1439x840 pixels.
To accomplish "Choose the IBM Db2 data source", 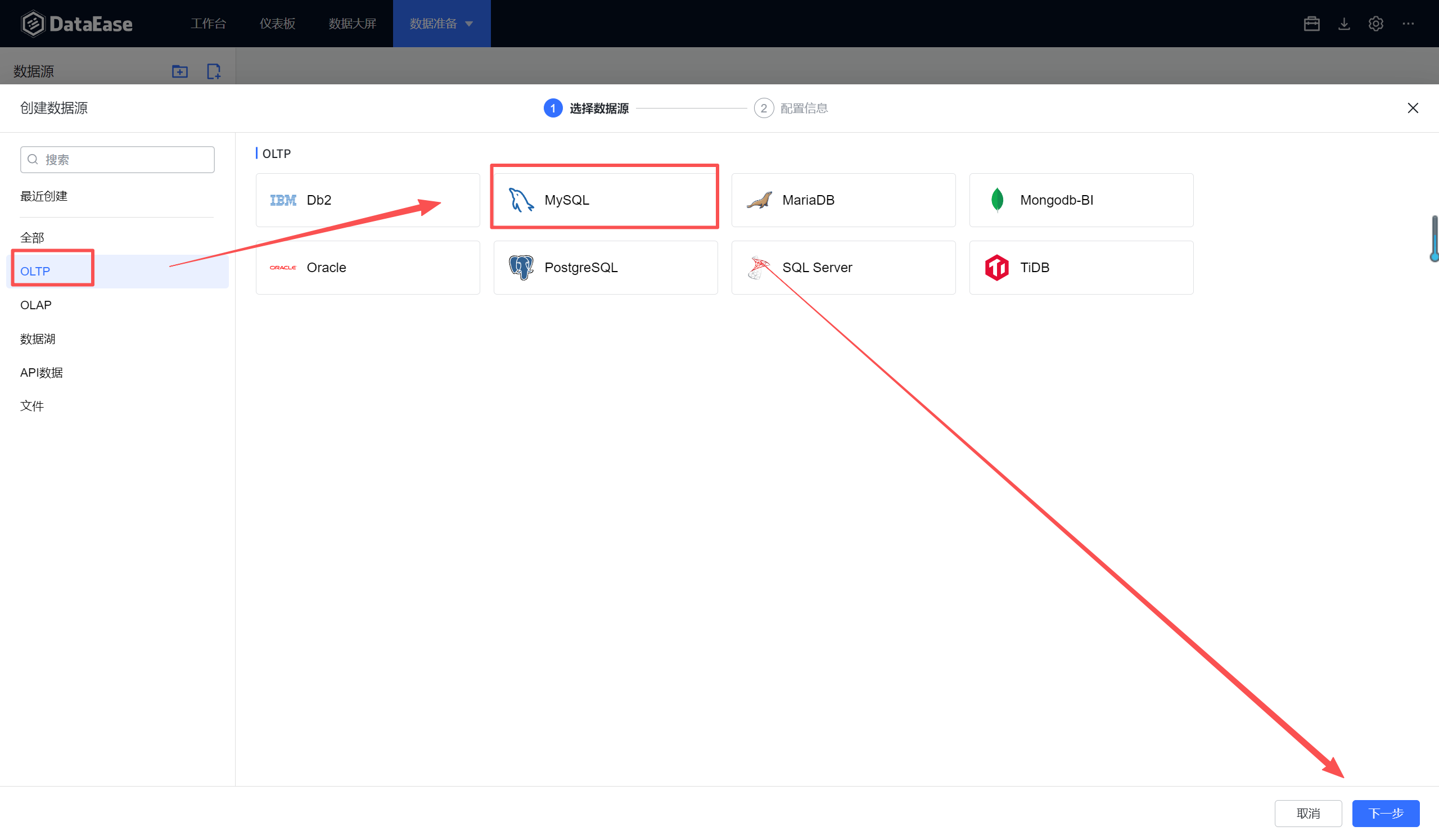I will coord(367,200).
